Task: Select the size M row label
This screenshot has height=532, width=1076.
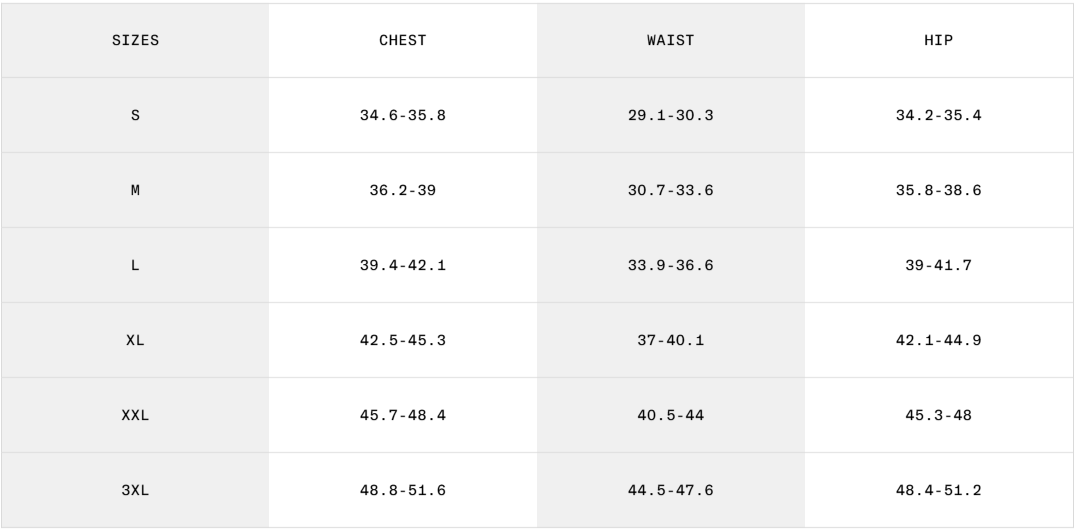Action: tap(135, 191)
